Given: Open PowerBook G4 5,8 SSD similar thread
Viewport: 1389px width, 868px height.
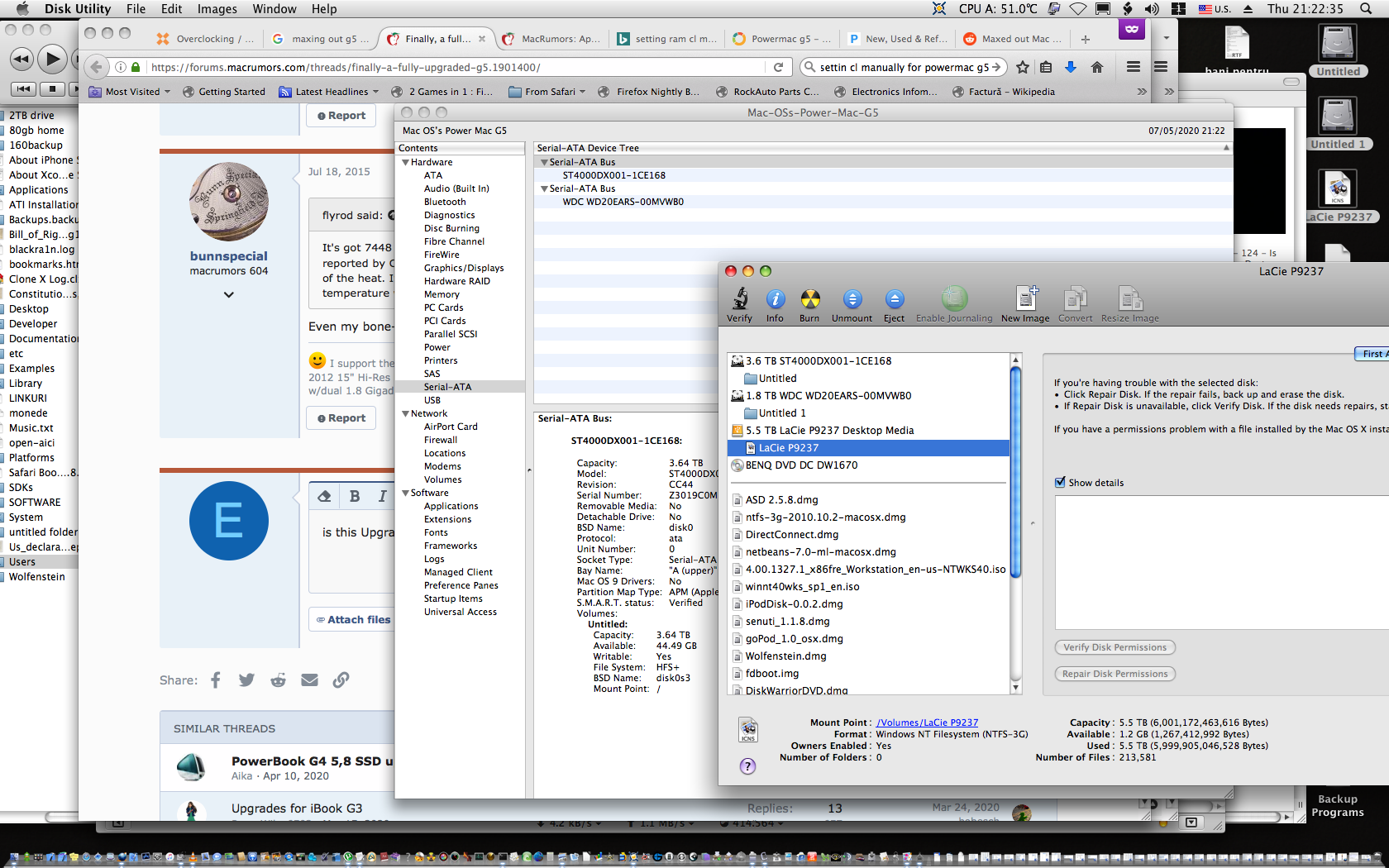Looking at the screenshot, I should 312,761.
